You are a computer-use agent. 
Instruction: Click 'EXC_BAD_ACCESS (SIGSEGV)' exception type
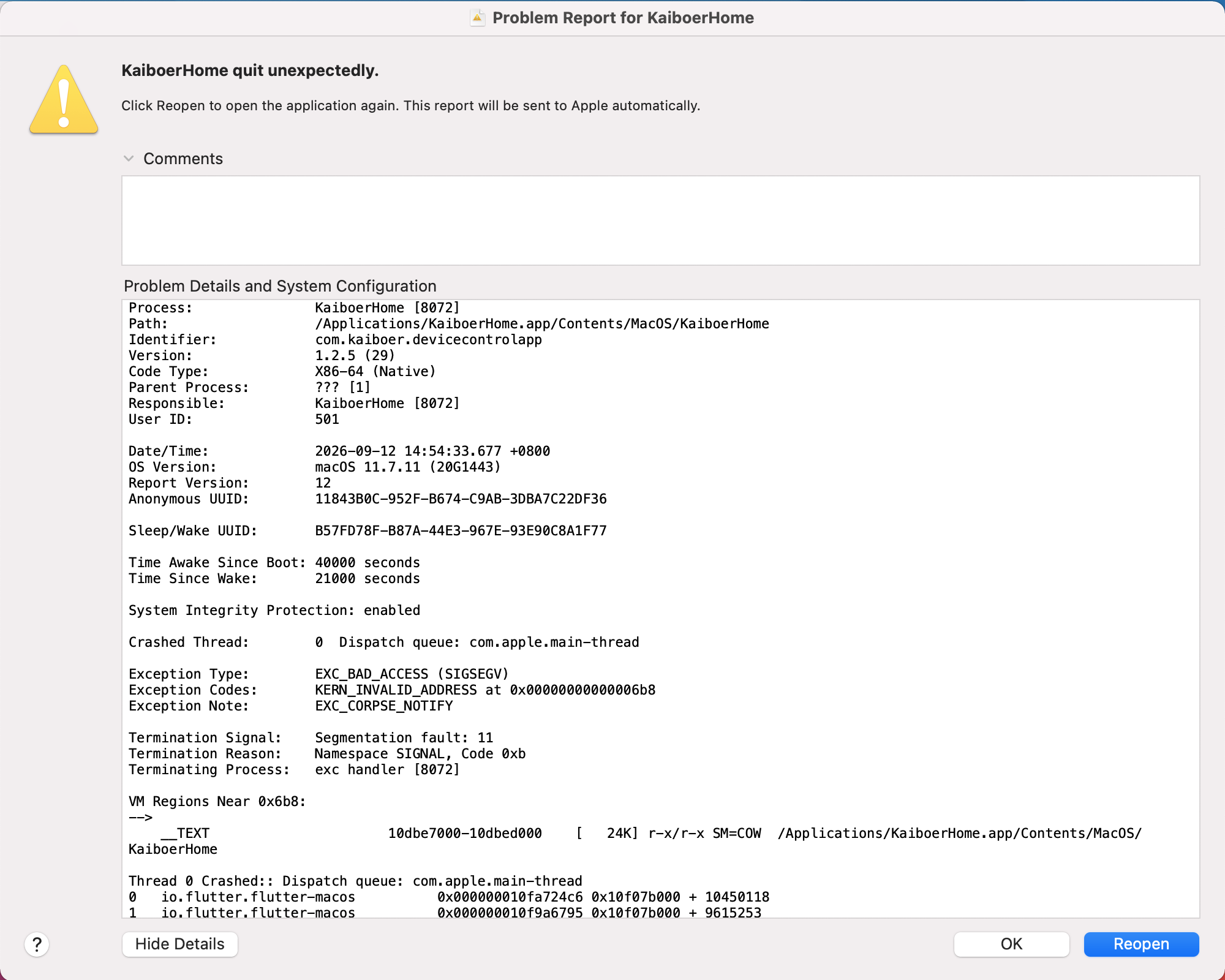click(412, 674)
